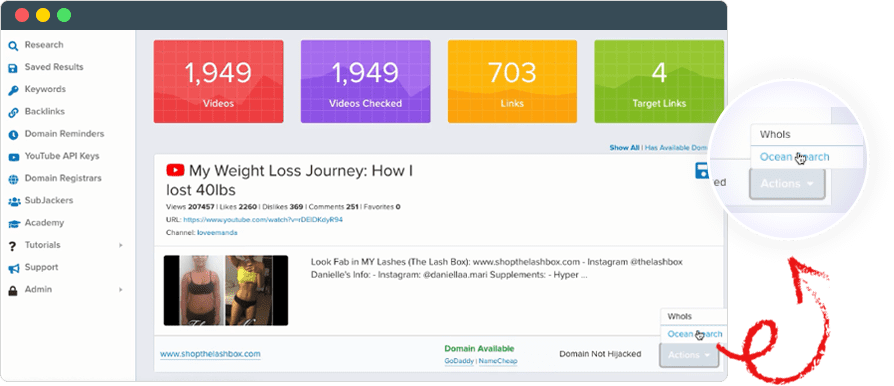The height and width of the screenshot is (386, 894).
Task: Click the Domain Registrars globe icon
Action: pos(13,179)
